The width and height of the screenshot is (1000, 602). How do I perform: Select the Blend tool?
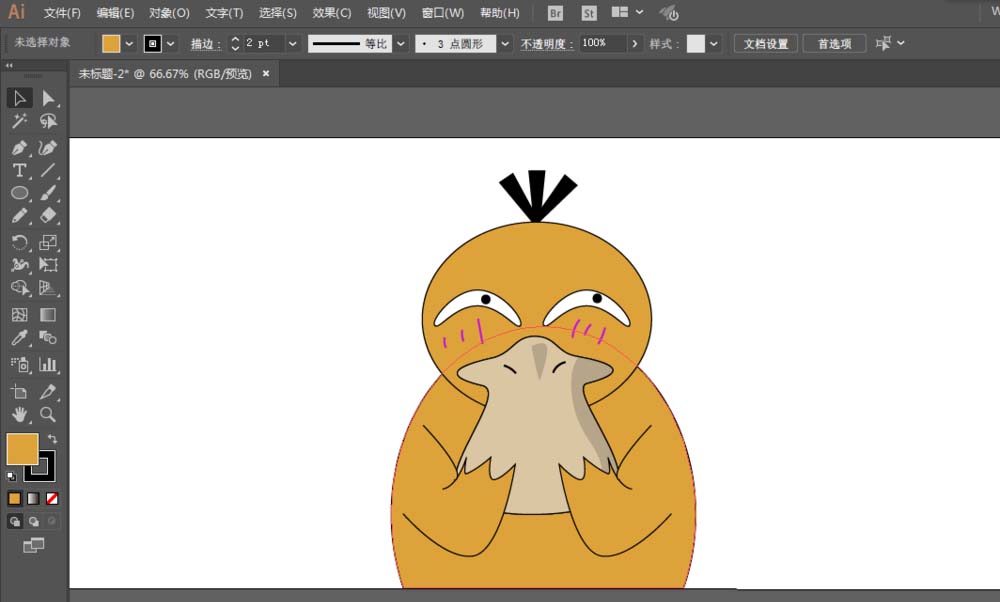pyautogui.click(x=48, y=337)
